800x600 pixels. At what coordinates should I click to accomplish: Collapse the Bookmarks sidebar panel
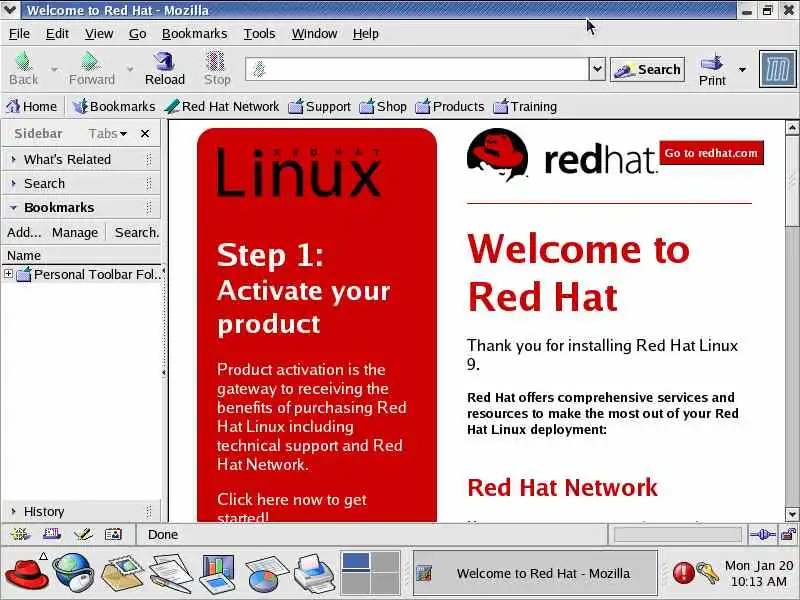tap(82, 208)
